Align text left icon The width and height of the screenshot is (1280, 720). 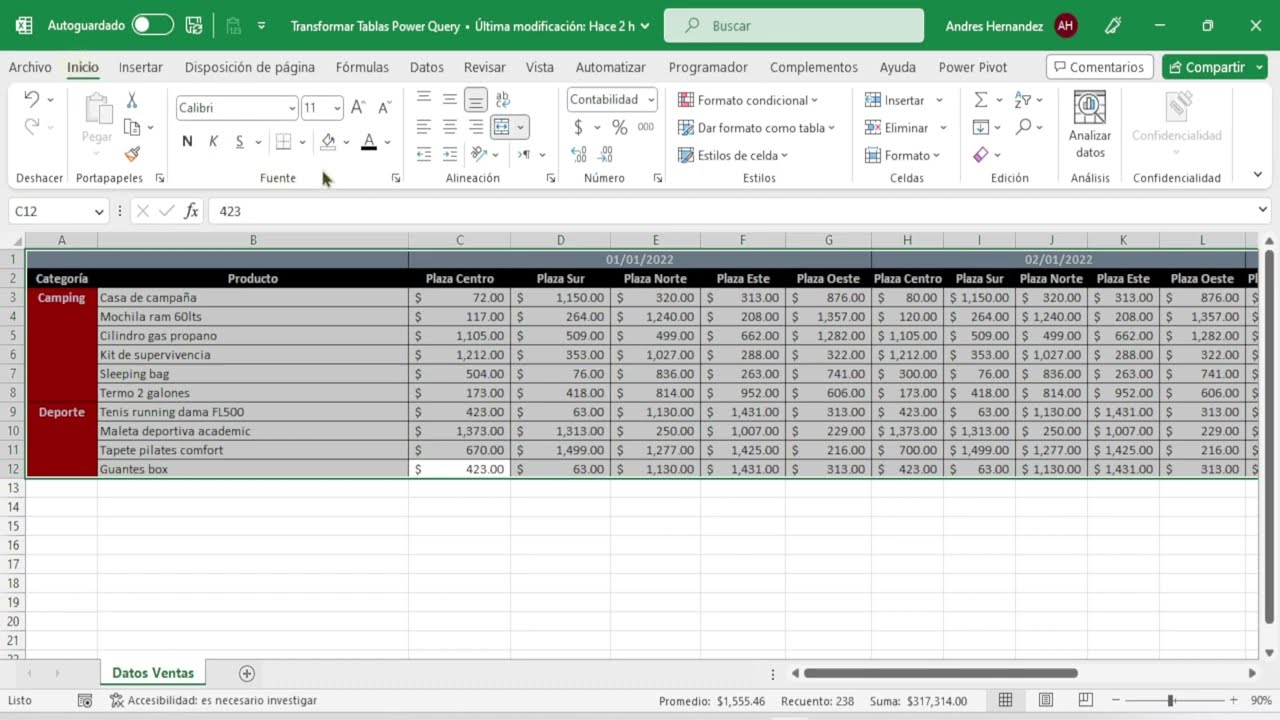point(424,127)
